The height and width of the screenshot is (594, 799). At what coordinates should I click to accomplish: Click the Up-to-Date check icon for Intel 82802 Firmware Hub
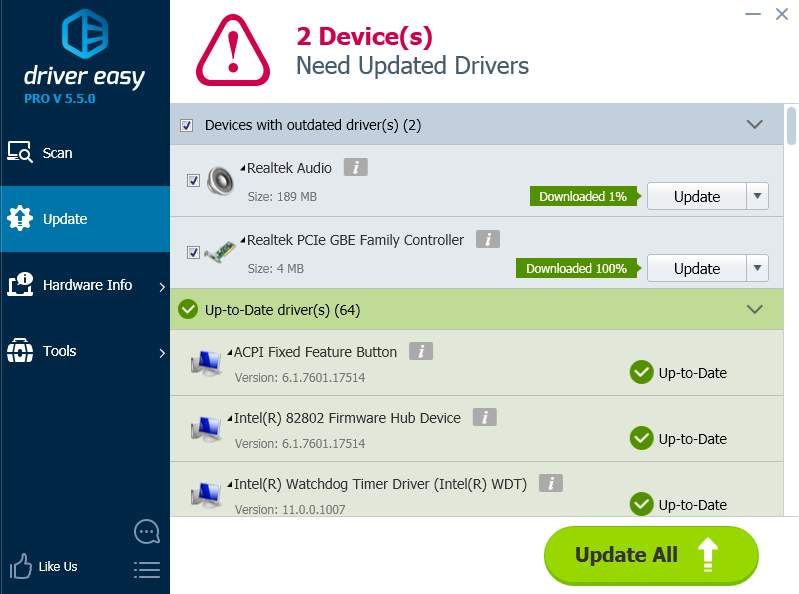pyautogui.click(x=642, y=438)
